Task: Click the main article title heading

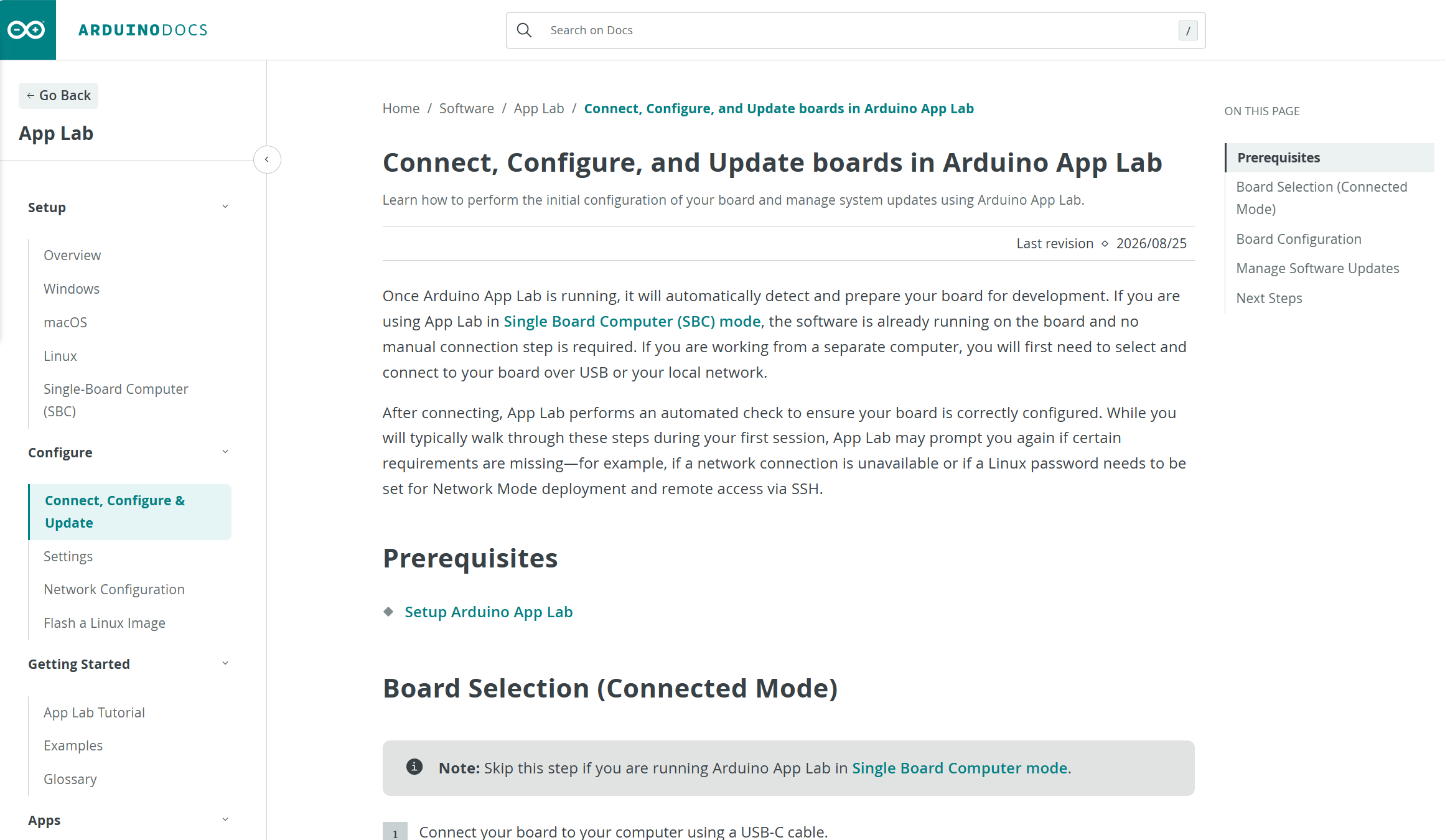Action: tap(772, 162)
